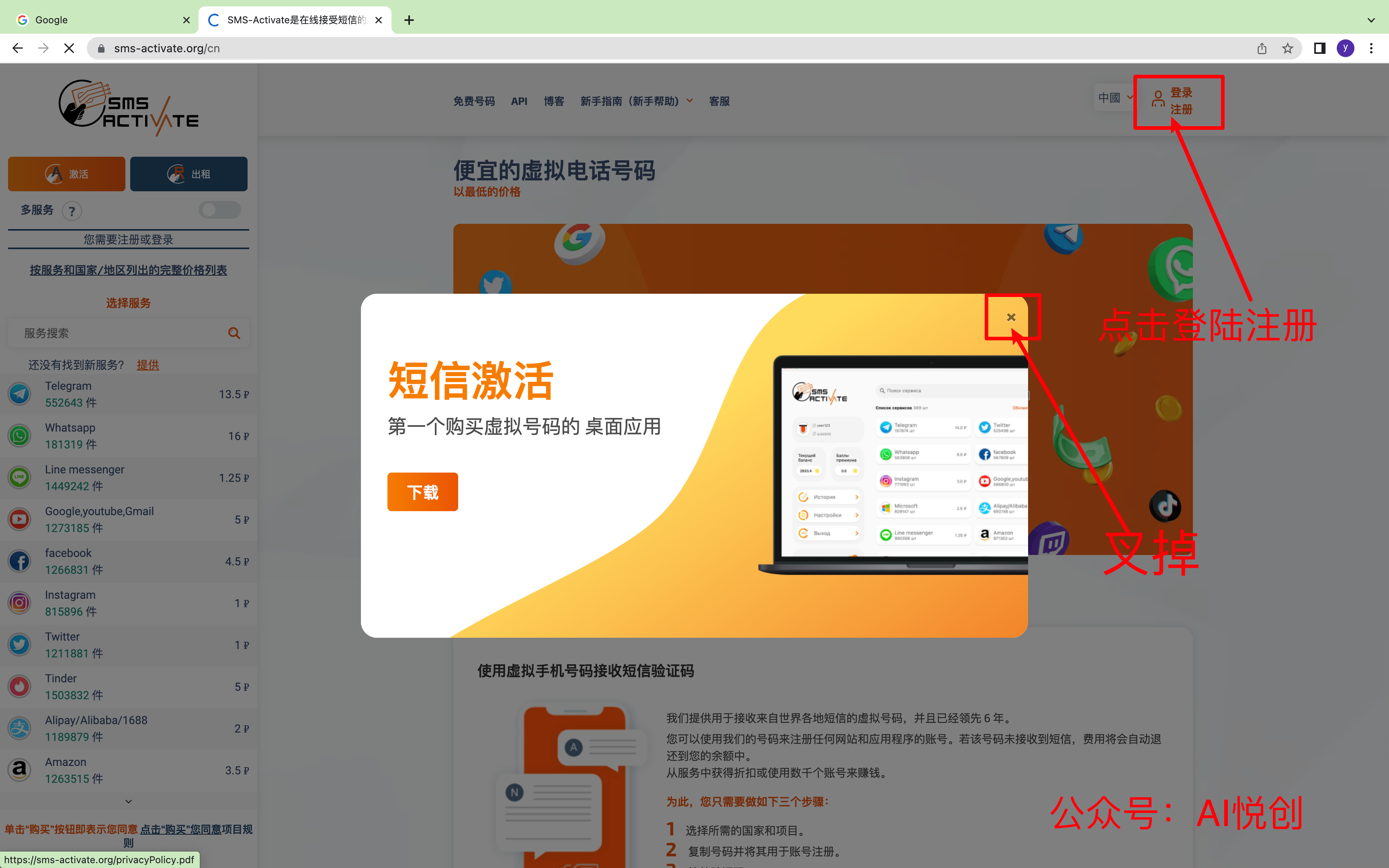The image size is (1389, 868).
Task: Click the Amazon count 1263515 件
Action: point(74,779)
